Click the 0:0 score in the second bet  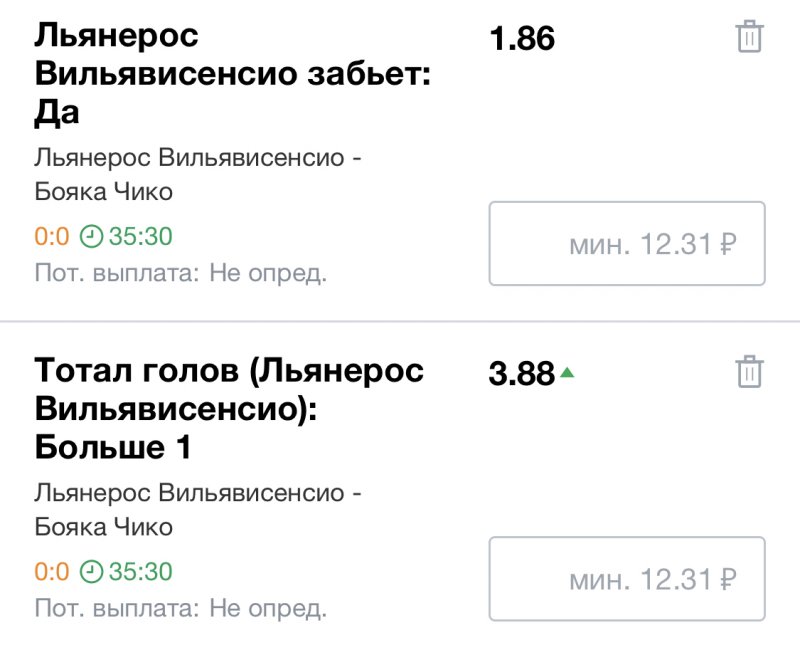click(x=51, y=572)
